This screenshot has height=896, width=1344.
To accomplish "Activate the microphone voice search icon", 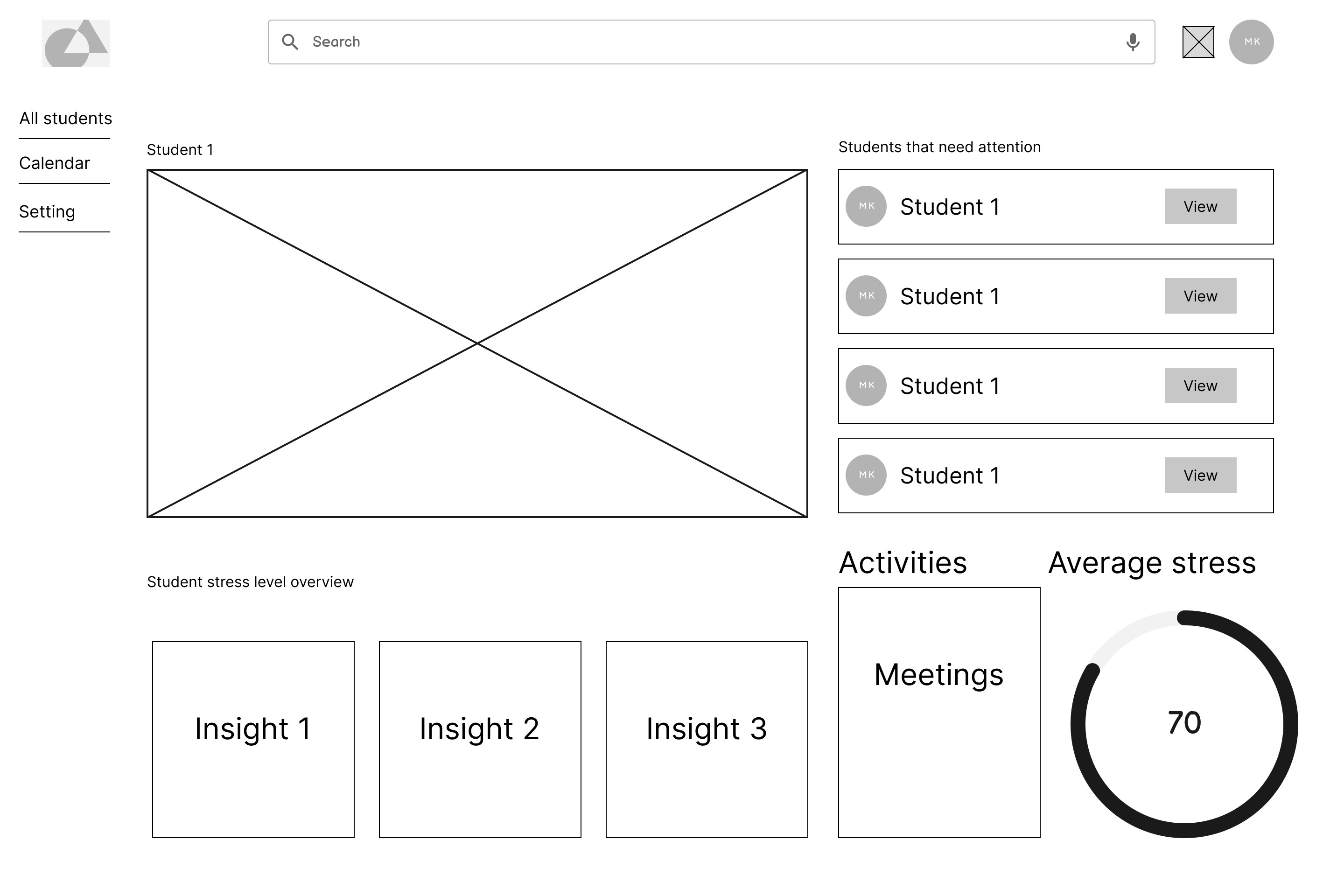I will pyautogui.click(x=1132, y=42).
